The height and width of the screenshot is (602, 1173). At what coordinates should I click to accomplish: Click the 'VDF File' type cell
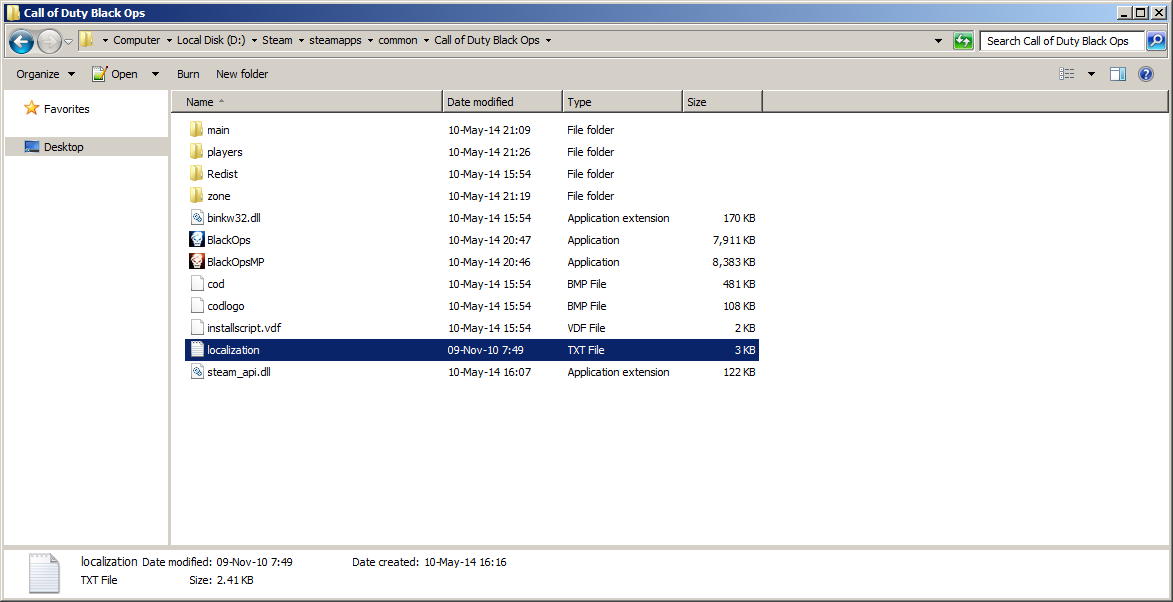[587, 328]
